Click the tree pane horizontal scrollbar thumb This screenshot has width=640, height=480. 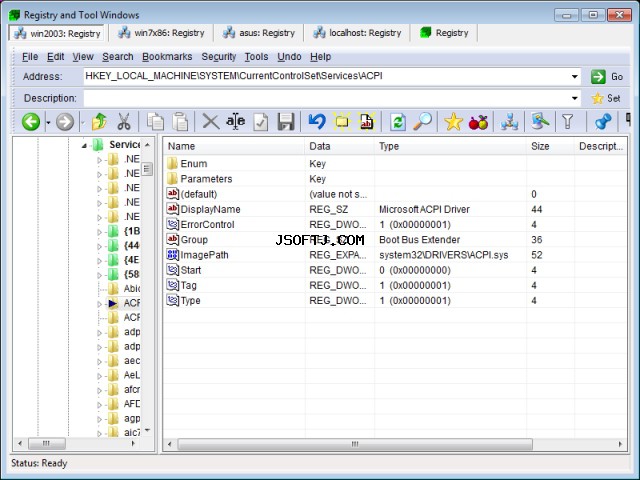click(x=46, y=443)
